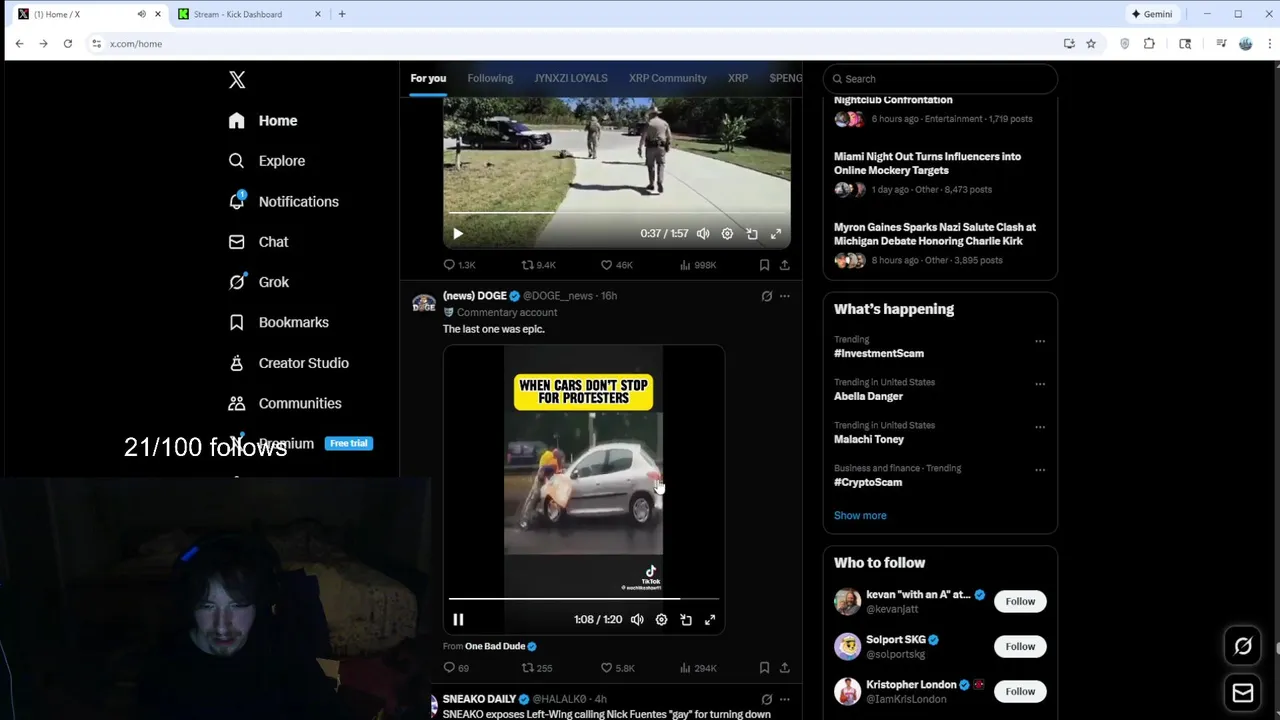Switch to the JYNXZI LOYALS tab
This screenshot has height=720, width=1280.
(571, 78)
